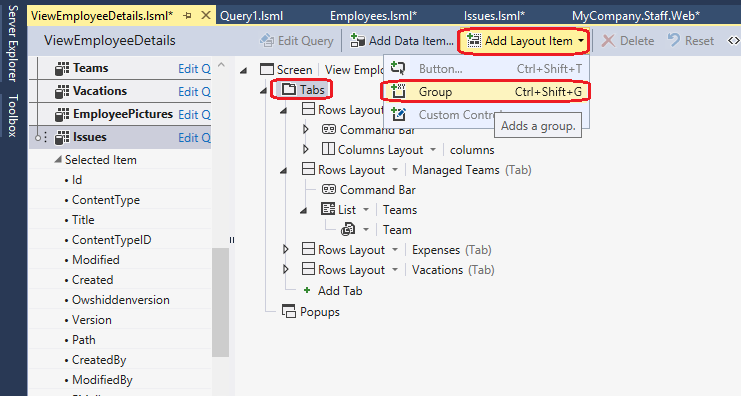Click the Teams query icon
This screenshot has width=741, height=396.
click(62, 69)
